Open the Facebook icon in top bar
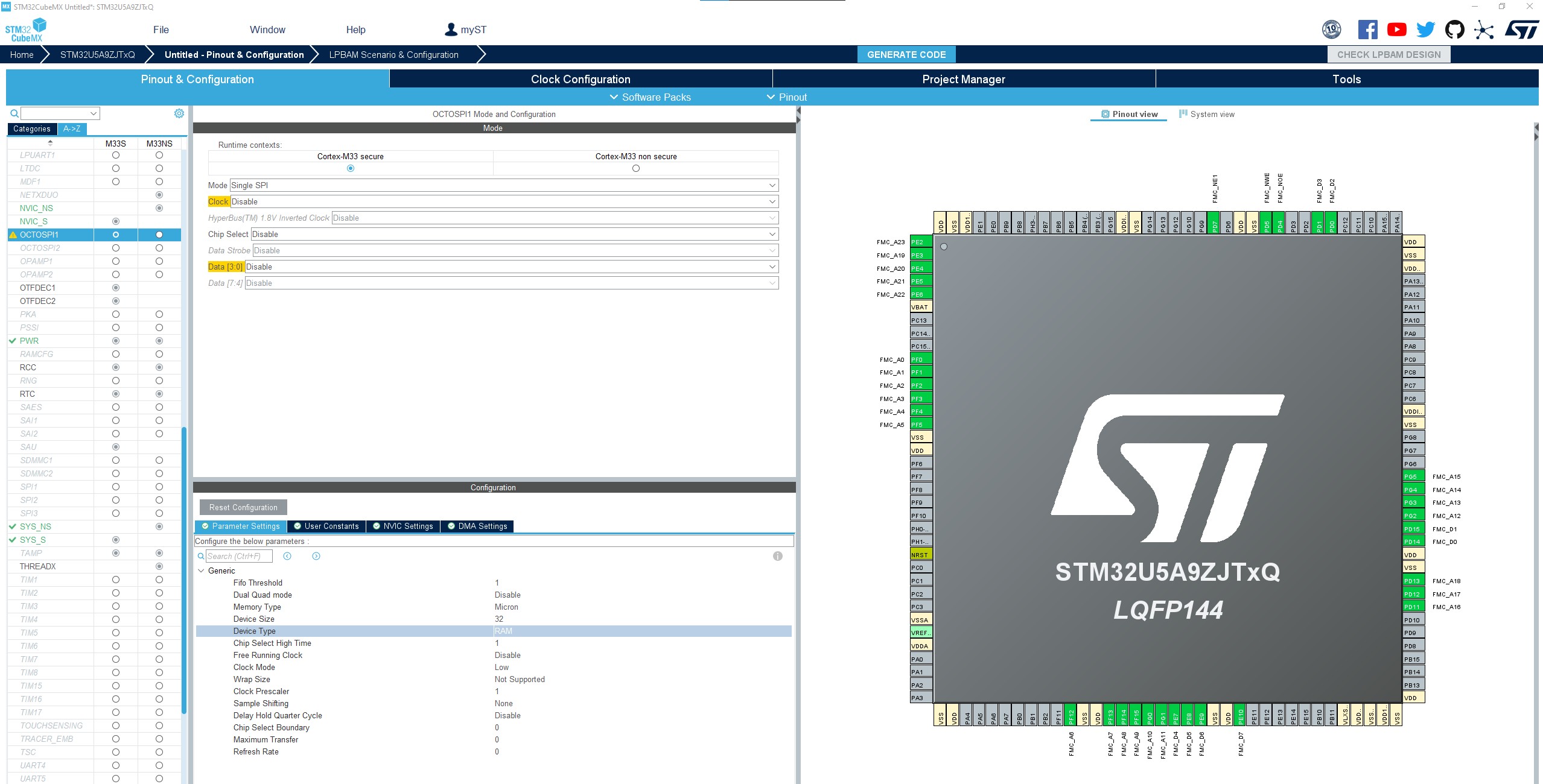Viewport: 1543px width, 784px height. pos(1367,30)
